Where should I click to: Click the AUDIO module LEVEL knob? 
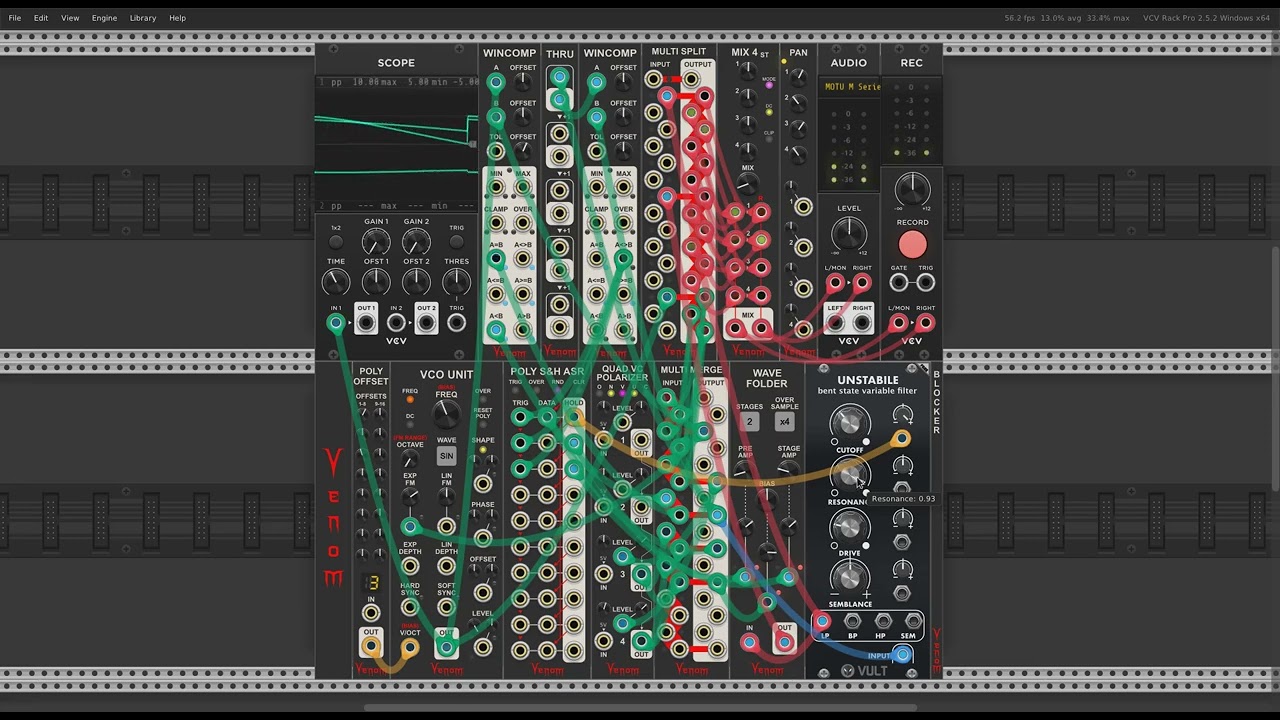(848, 236)
